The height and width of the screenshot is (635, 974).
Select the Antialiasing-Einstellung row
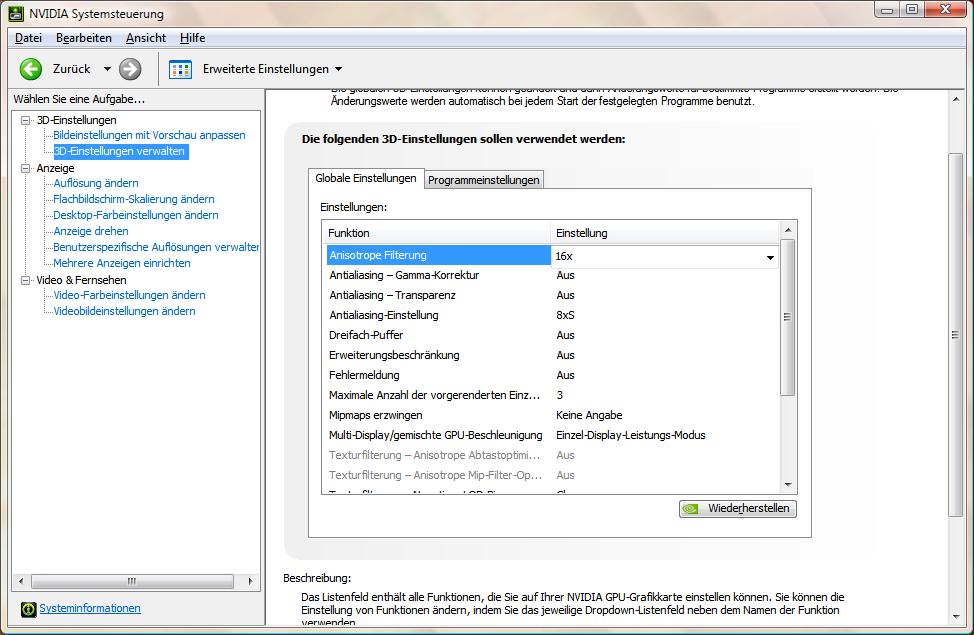click(552, 315)
